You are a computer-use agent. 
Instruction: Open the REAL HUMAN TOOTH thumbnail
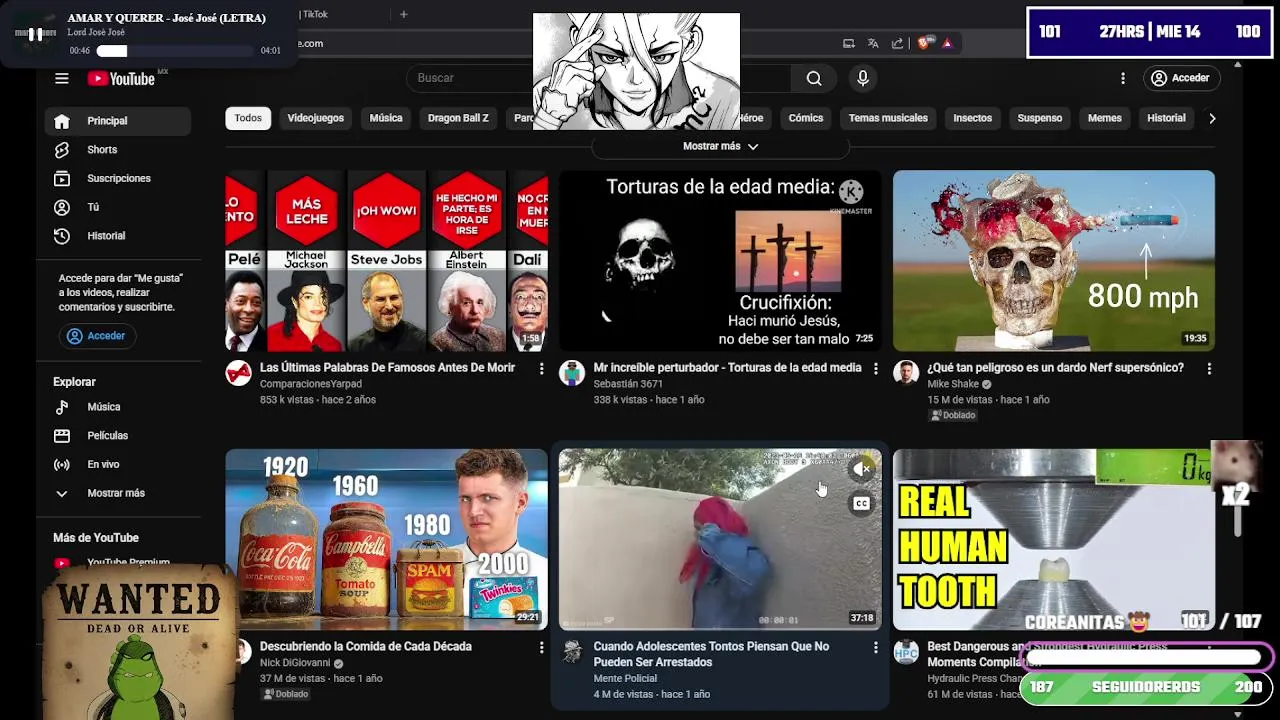(x=1054, y=539)
